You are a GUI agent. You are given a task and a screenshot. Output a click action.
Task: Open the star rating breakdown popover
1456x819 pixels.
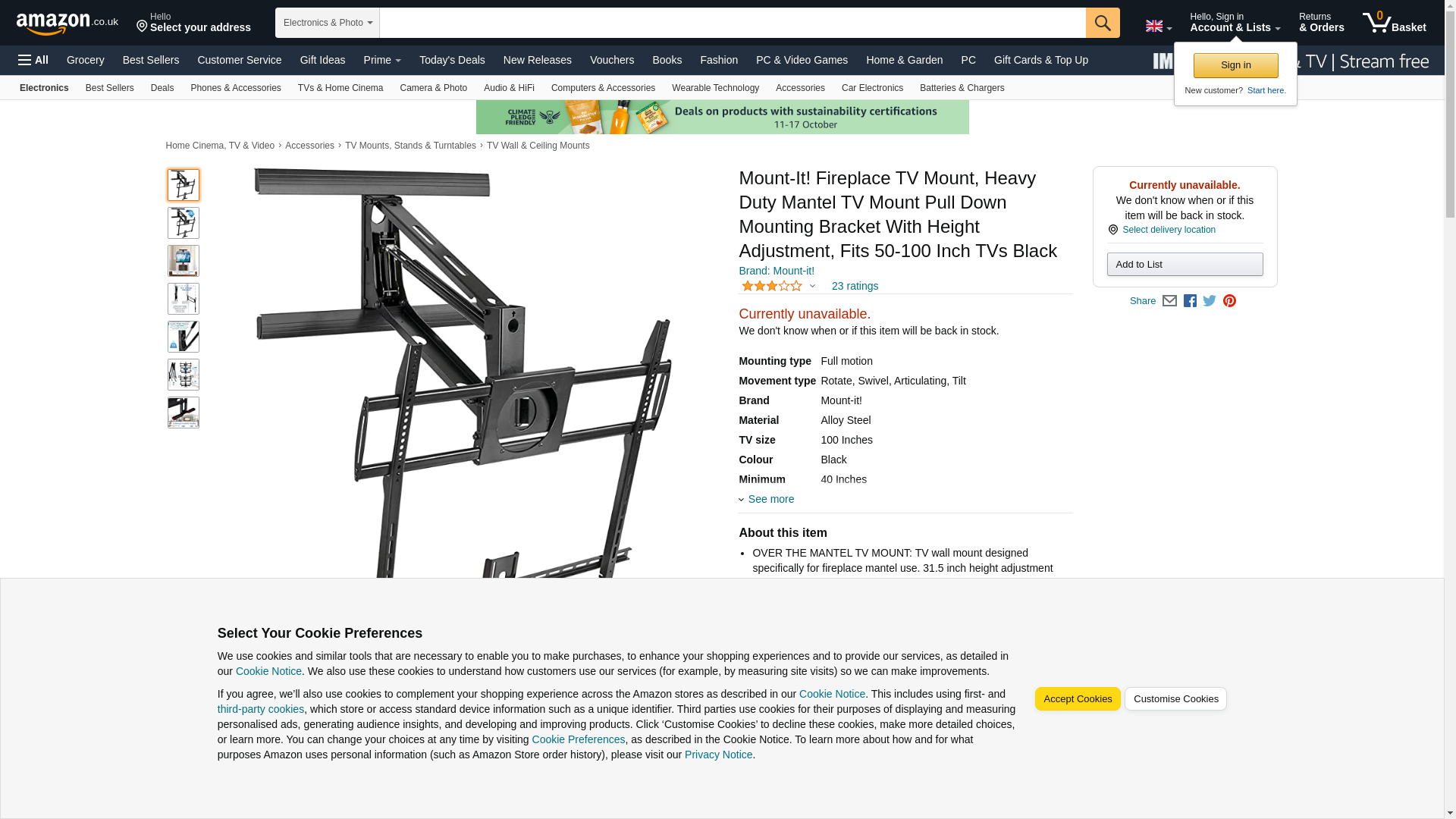[x=779, y=286]
